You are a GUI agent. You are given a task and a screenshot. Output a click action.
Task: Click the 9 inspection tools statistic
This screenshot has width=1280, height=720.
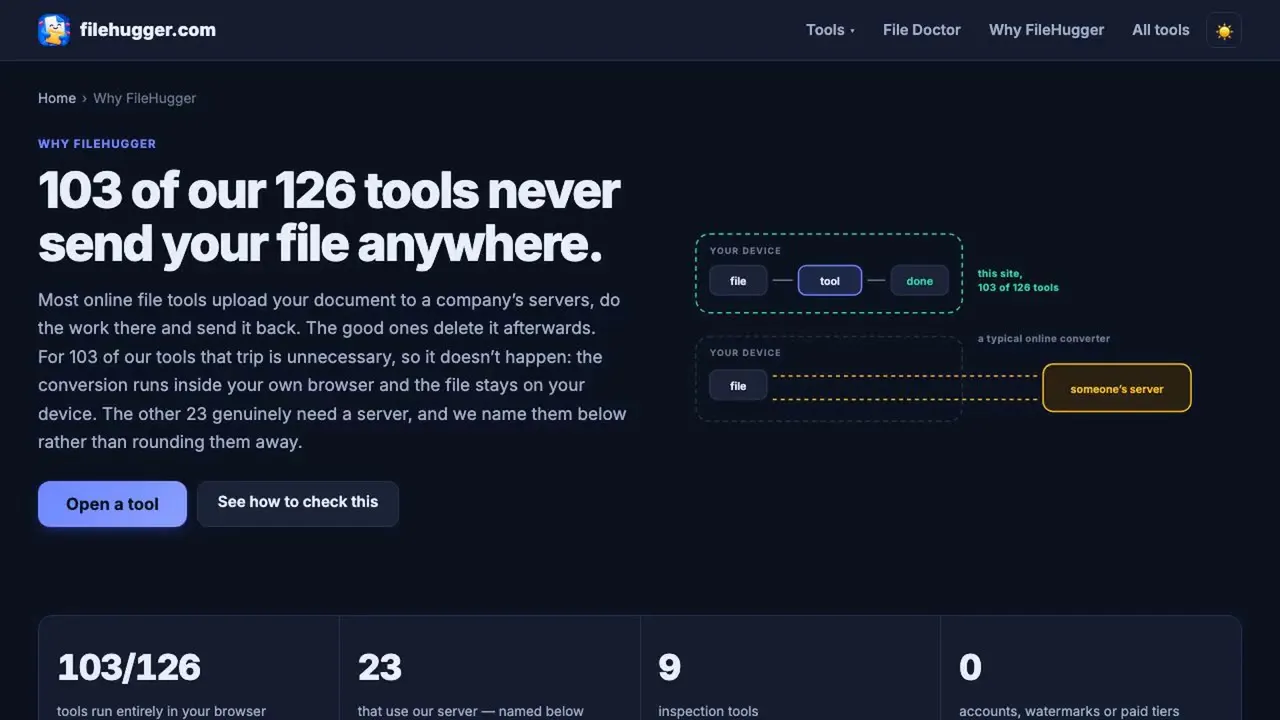click(669, 667)
